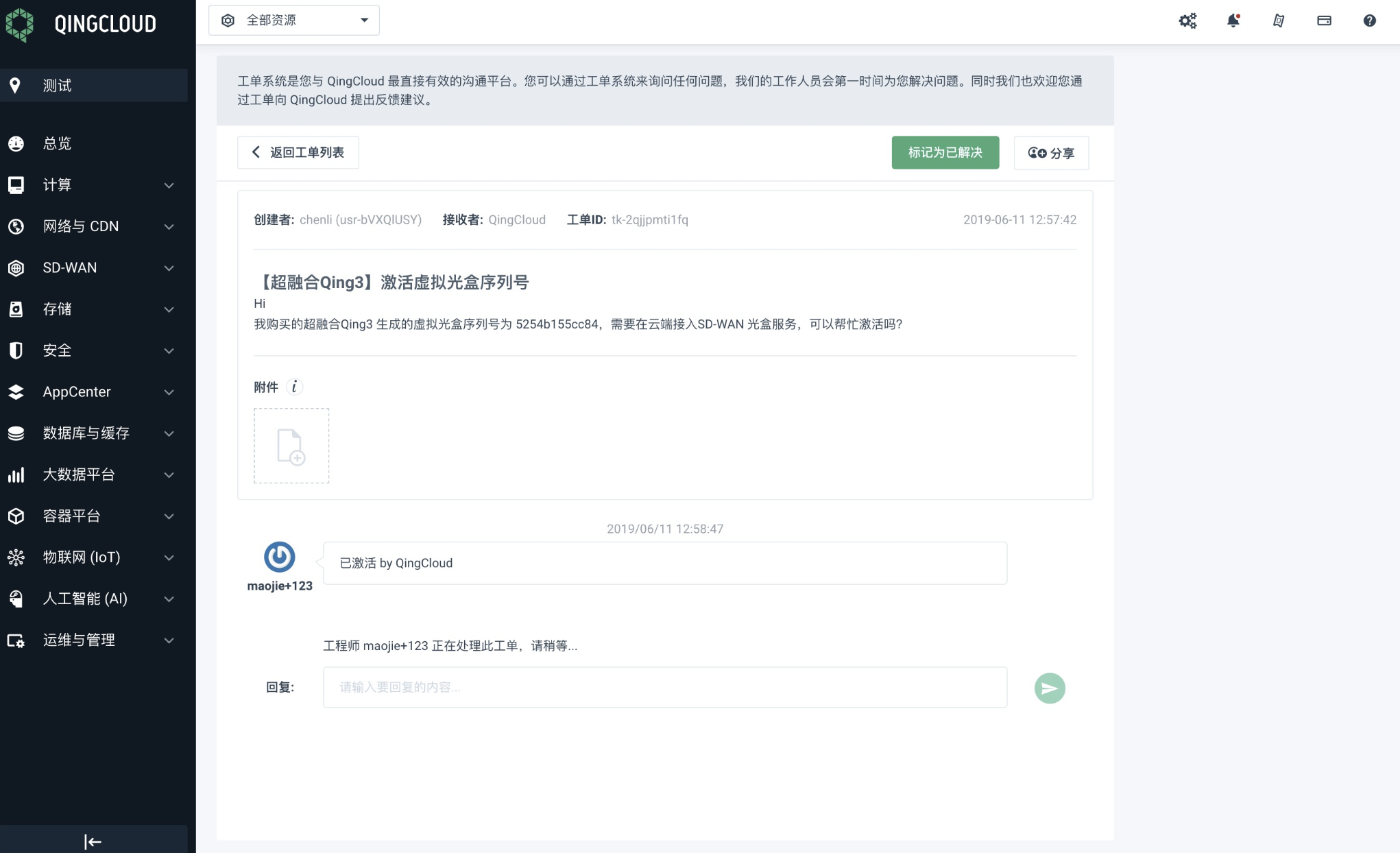Expand the 计算 menu chevron
The height and width of the screenshot is (853, 1400).
169,185
